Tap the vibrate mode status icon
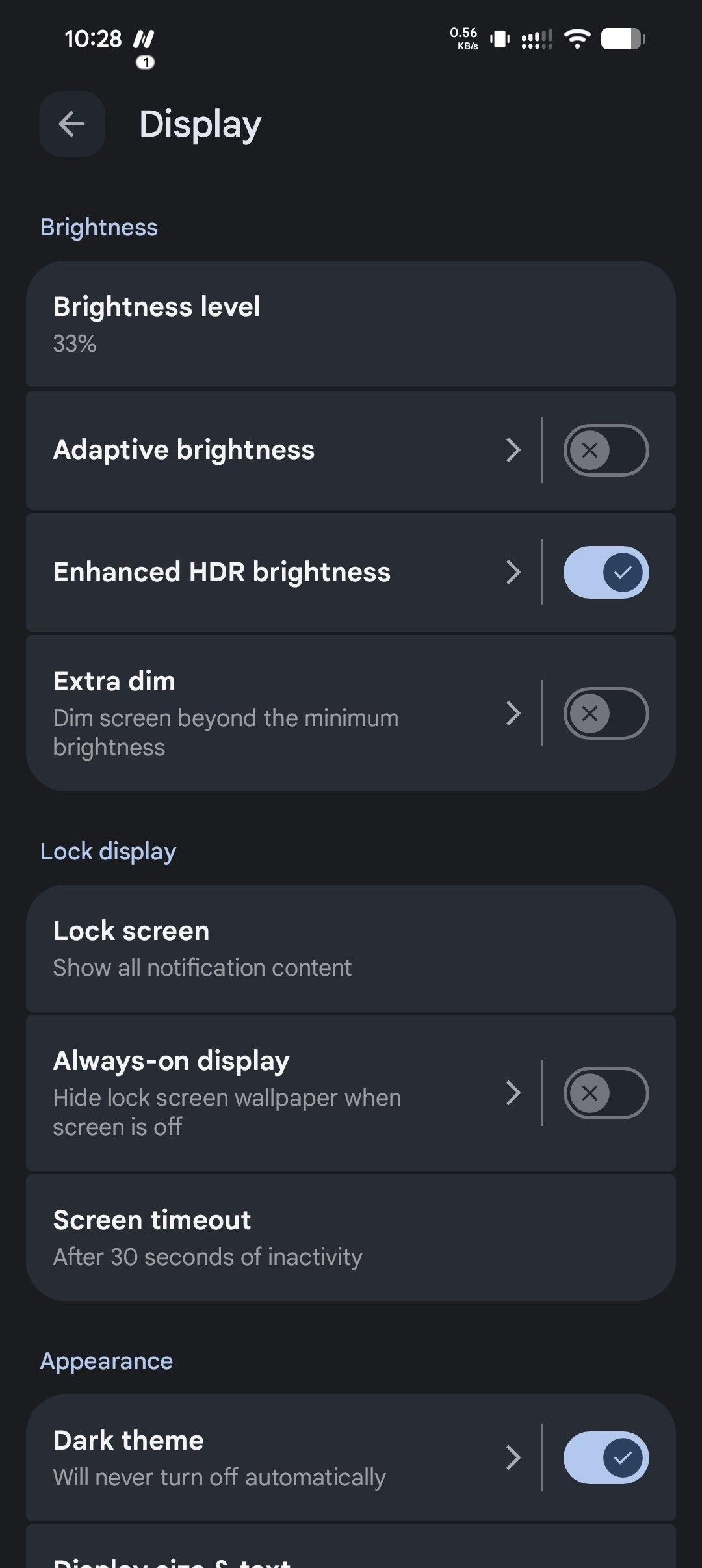 499,39
